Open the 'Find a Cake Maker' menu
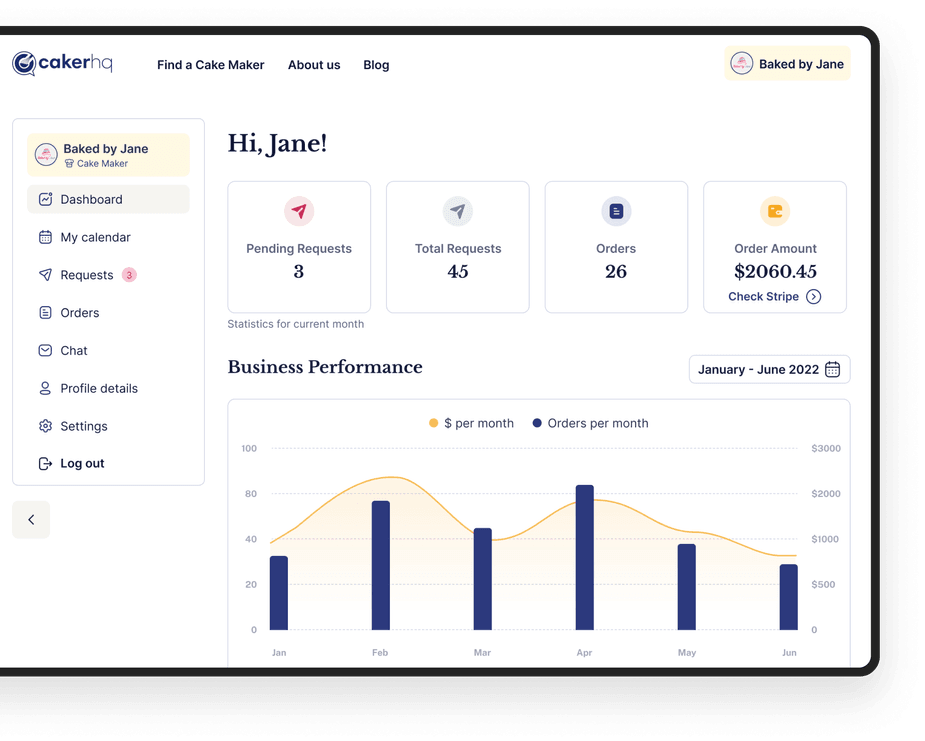This screenshot has width=925, height=741. 210,65
